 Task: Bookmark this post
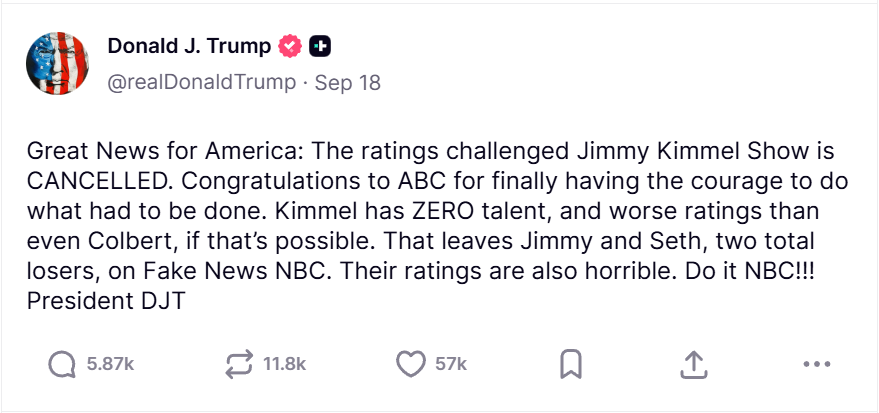[x=570, y=365]
